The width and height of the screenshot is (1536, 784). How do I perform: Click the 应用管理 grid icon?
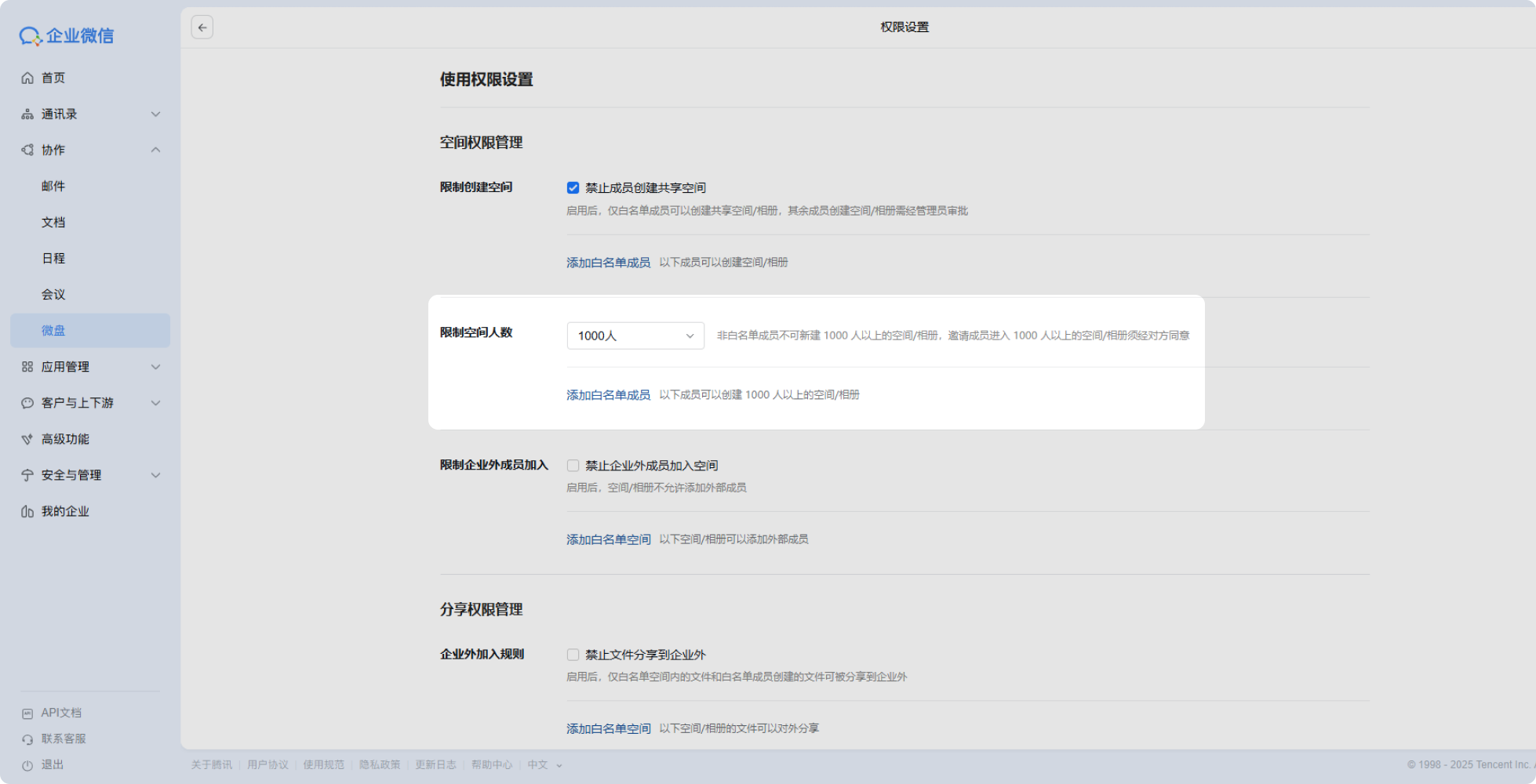27,367
